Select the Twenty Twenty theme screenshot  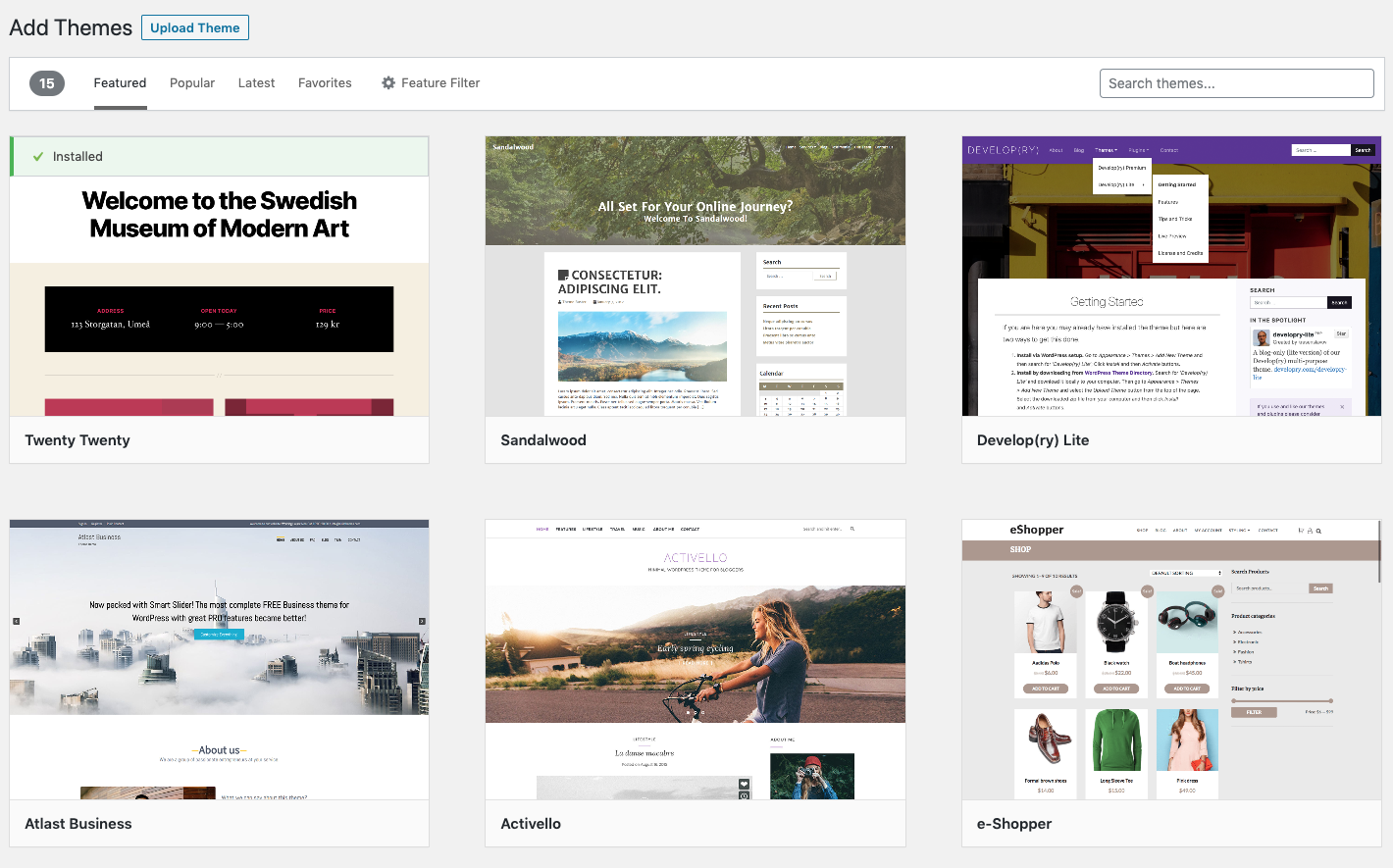point(220,295)
